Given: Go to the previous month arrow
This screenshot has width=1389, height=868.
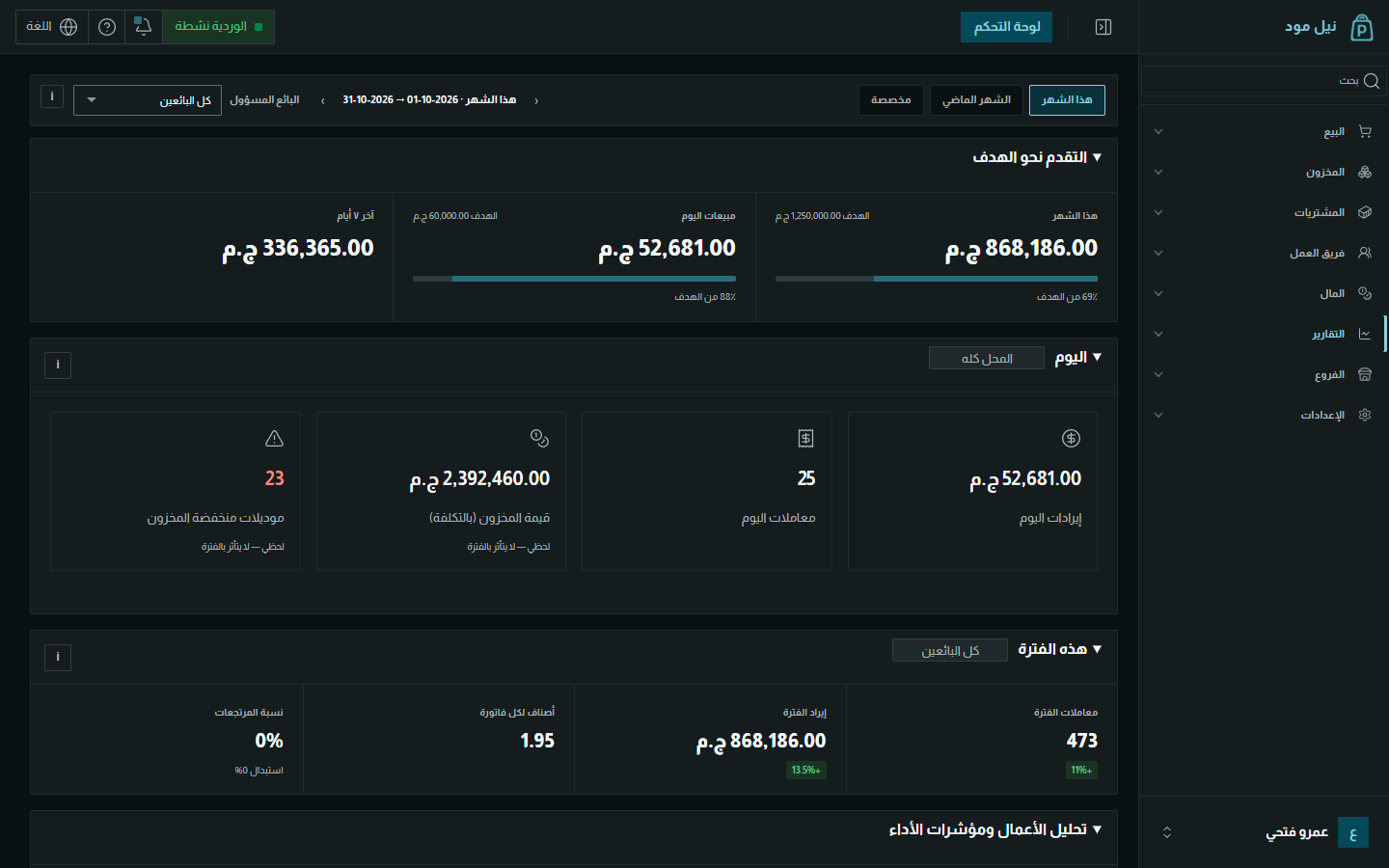Looking at the screenshot, I should (x=536, y=100).
